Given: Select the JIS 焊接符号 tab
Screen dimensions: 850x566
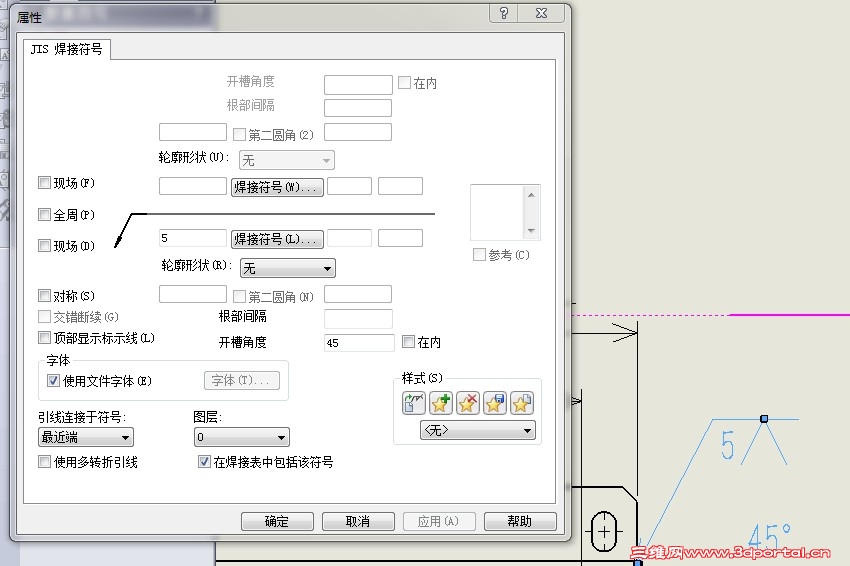Looking at the screenshot, I should coord(66,49).
